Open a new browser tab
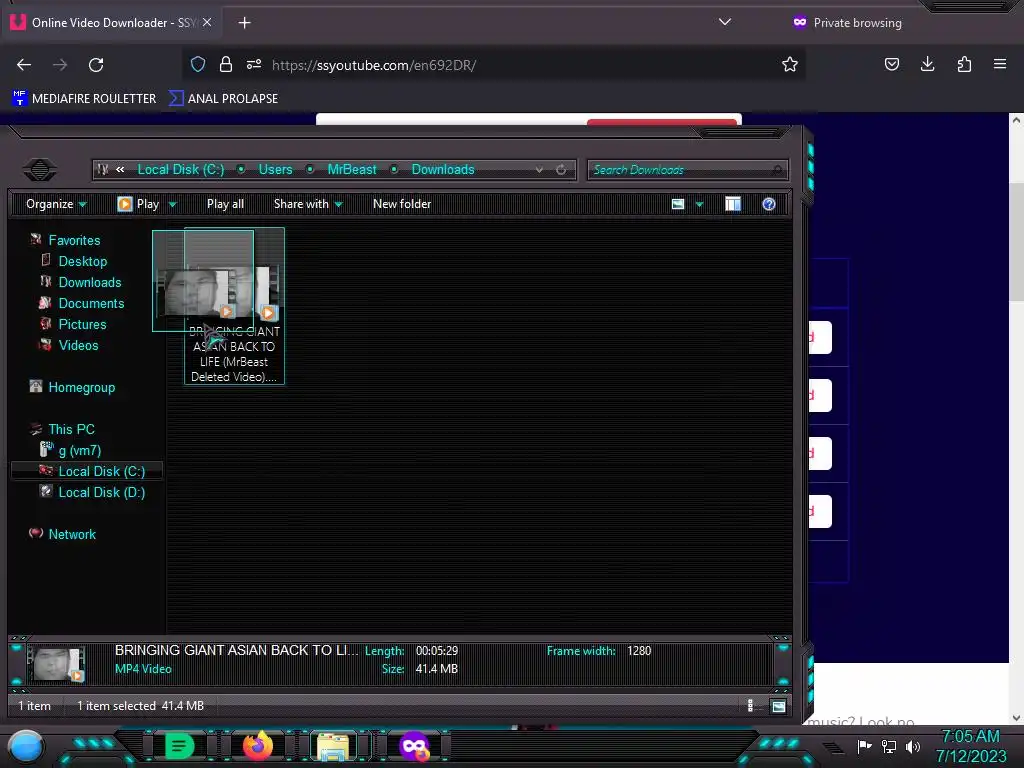The width and height of the screenshot is (1024, 768). pyautogui.click(x=244, y=23)
